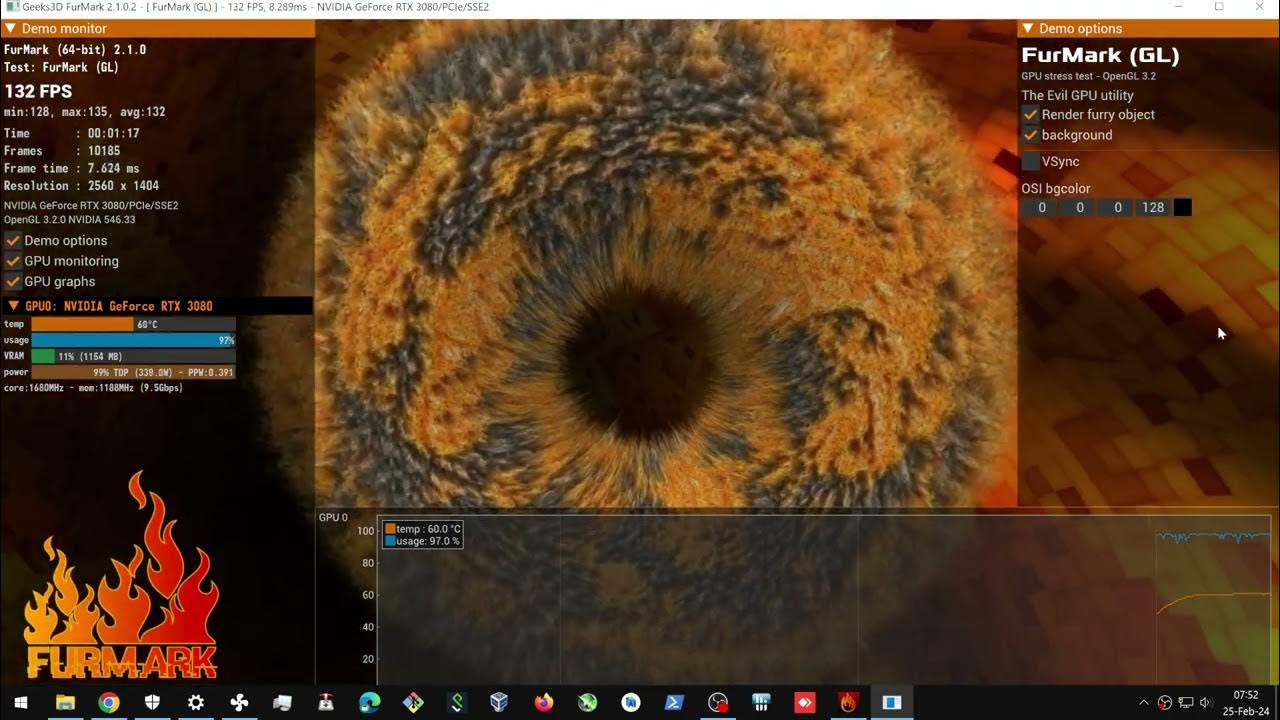Click the green VRAM usage bar
Image resolution: width=1280 pixels, height=720 pixels.
tap(133, 356)
